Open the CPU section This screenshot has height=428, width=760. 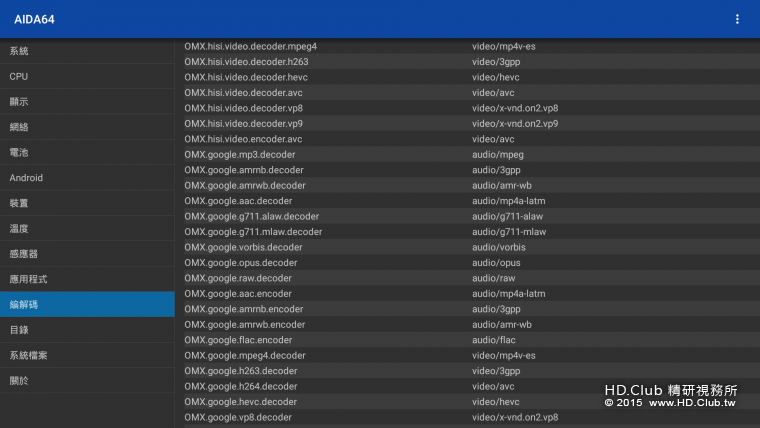coord(87,76)
